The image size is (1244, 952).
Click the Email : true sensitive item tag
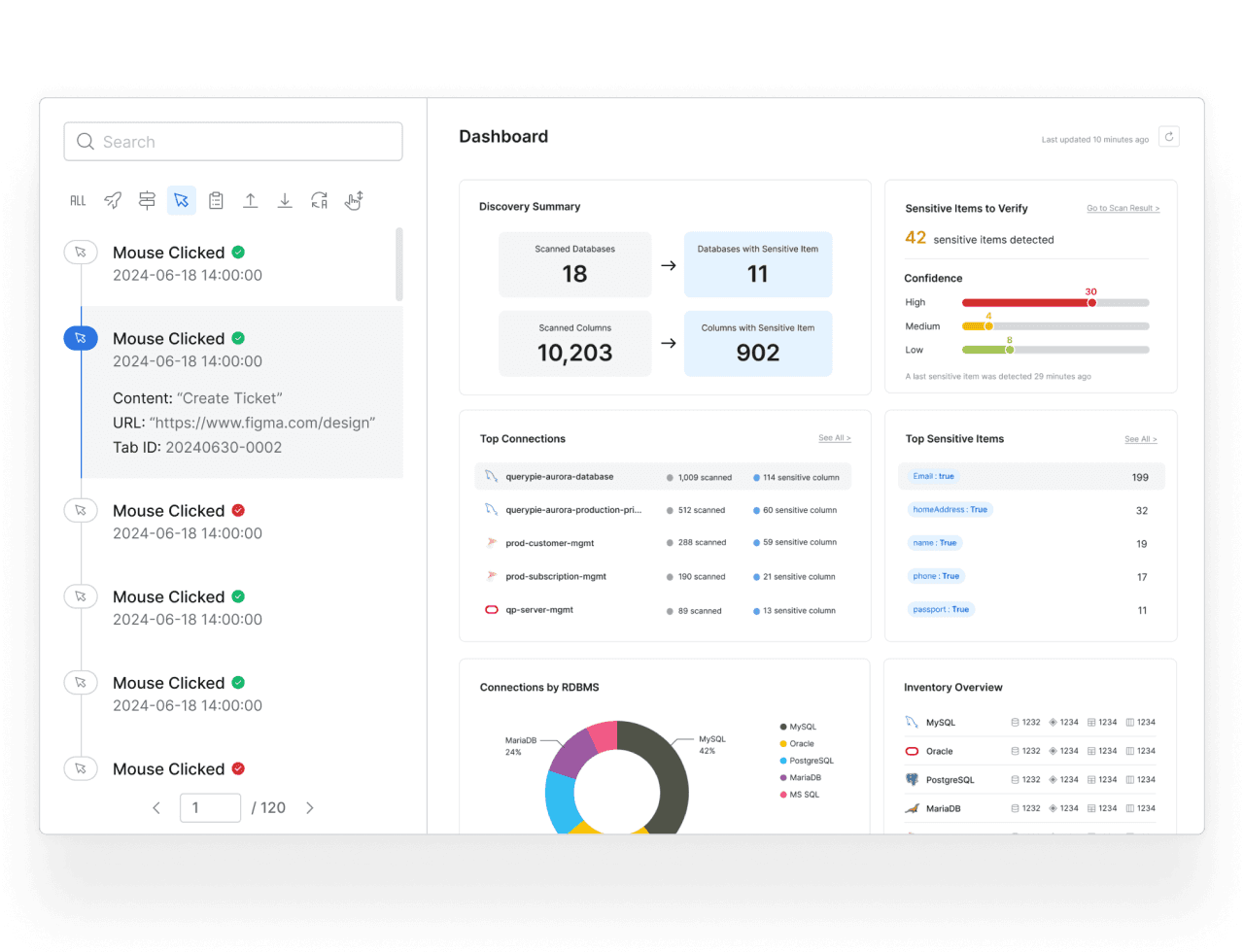(x=933, y=476)
